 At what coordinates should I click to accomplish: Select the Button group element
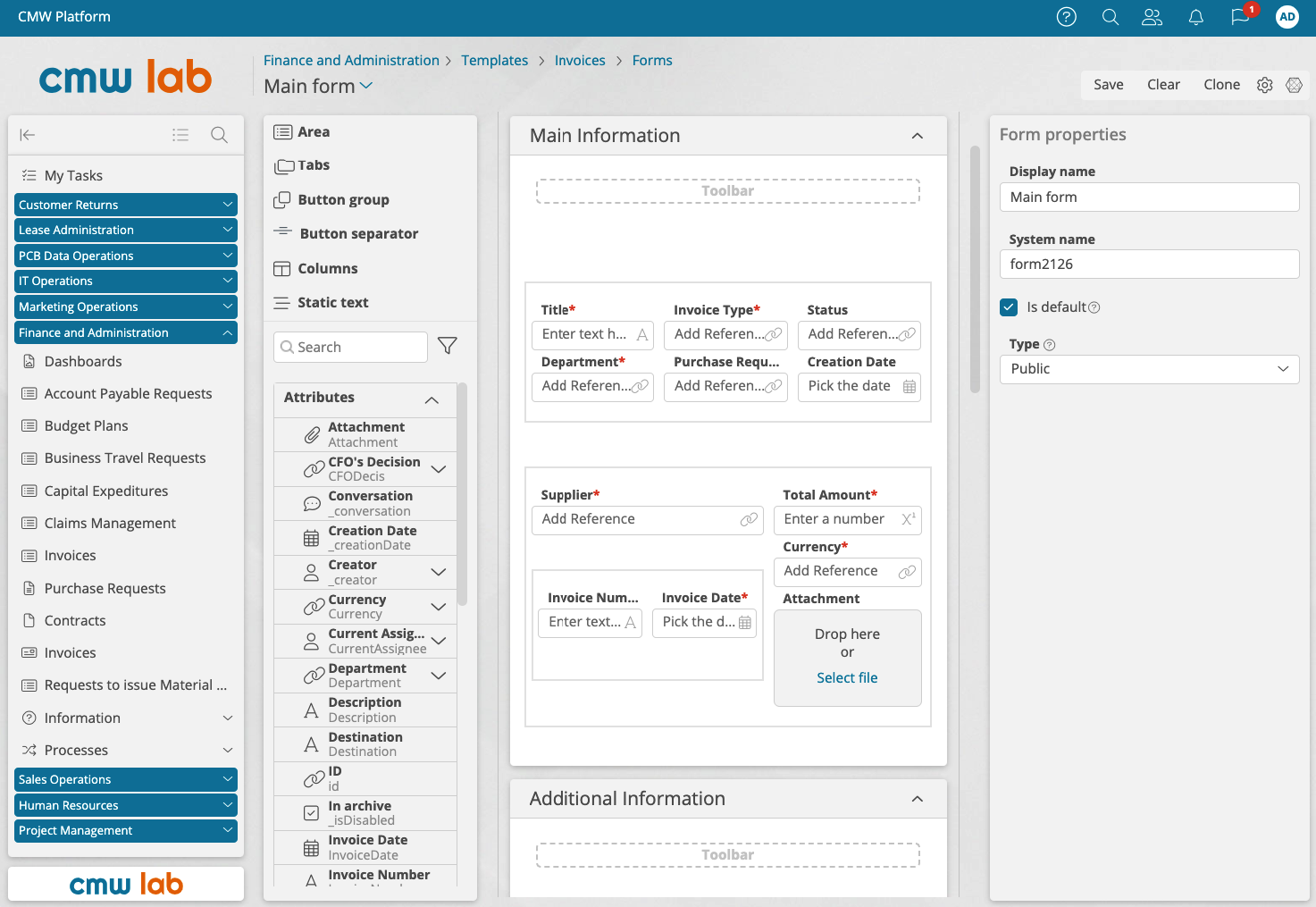click(331, 199)
